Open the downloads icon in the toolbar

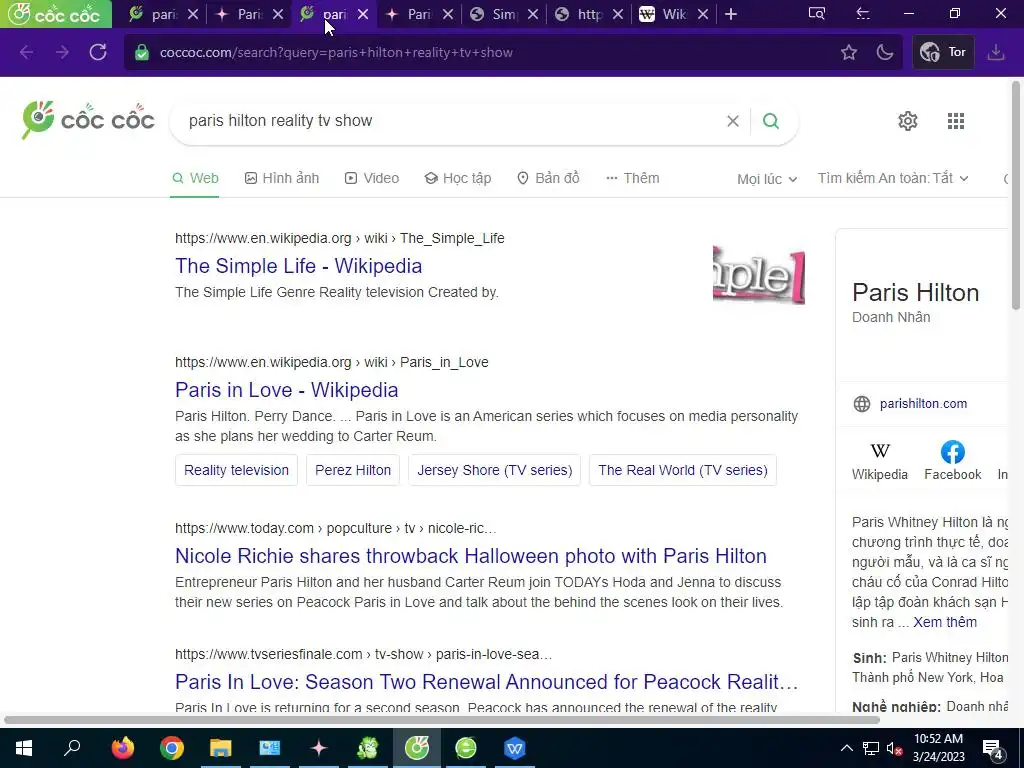pyautogui.click(x=995, y=52)
